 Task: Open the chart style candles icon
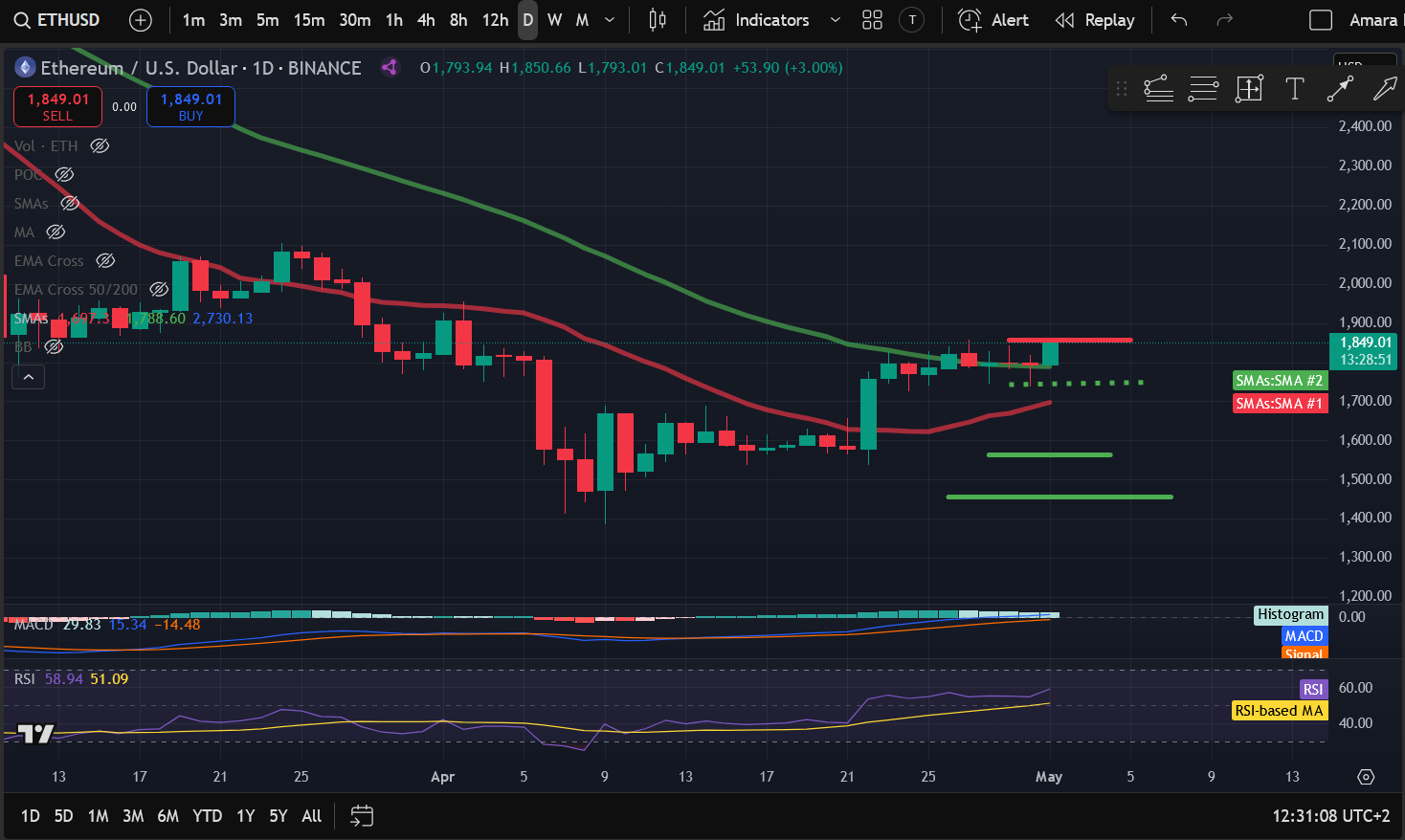[657, 19]
